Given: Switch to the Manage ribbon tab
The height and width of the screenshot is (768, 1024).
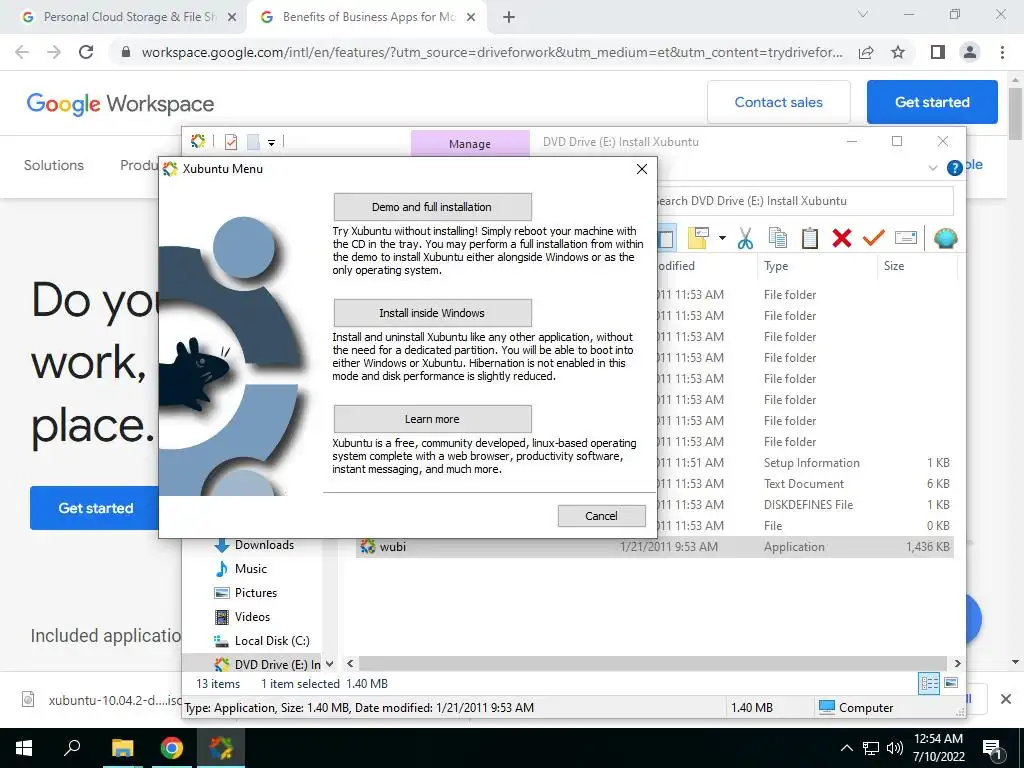Looking at the screenshot, I should click(470, 144).
